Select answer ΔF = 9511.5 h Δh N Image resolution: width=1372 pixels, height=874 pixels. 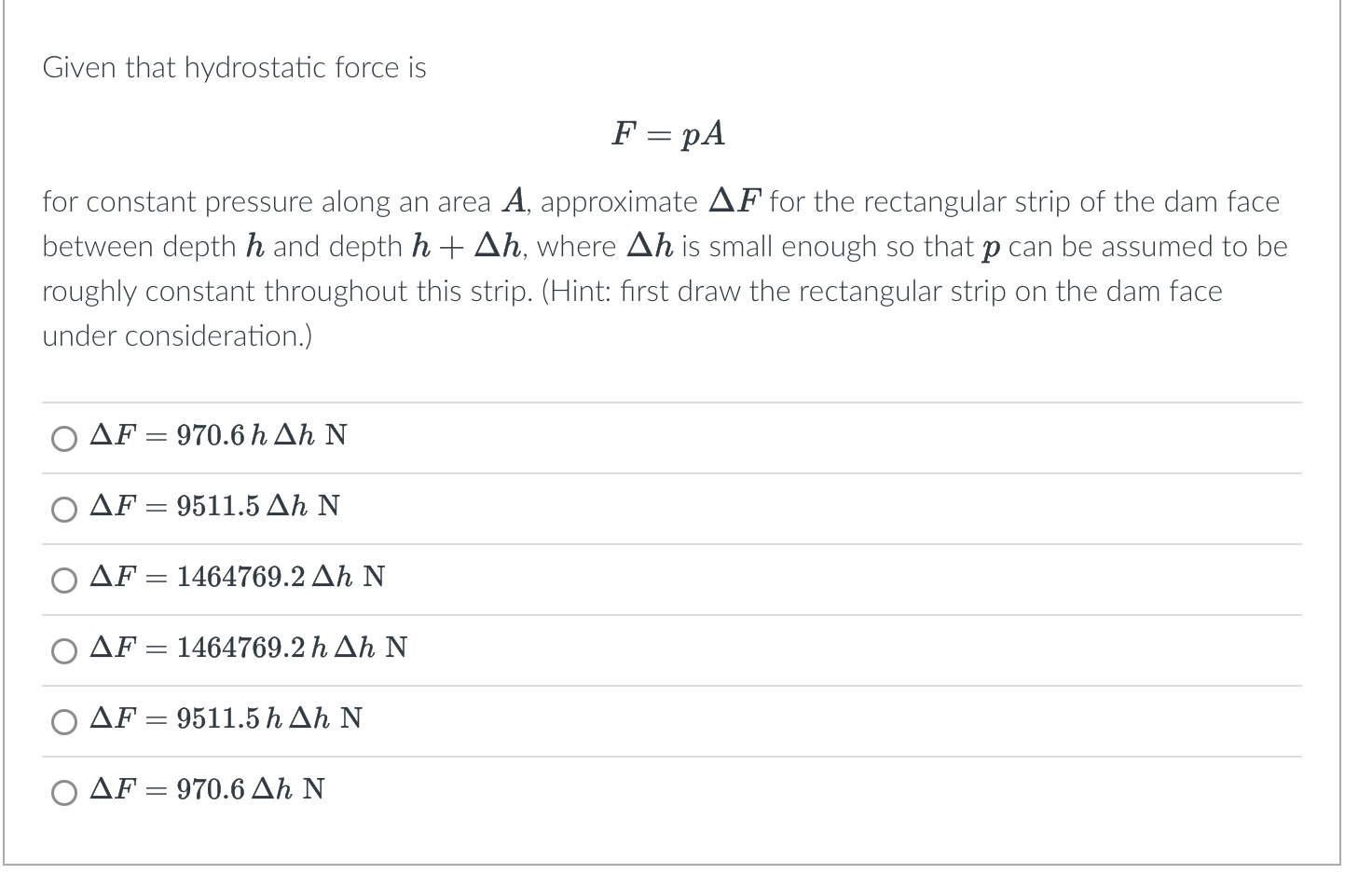(x=64, y=721)
